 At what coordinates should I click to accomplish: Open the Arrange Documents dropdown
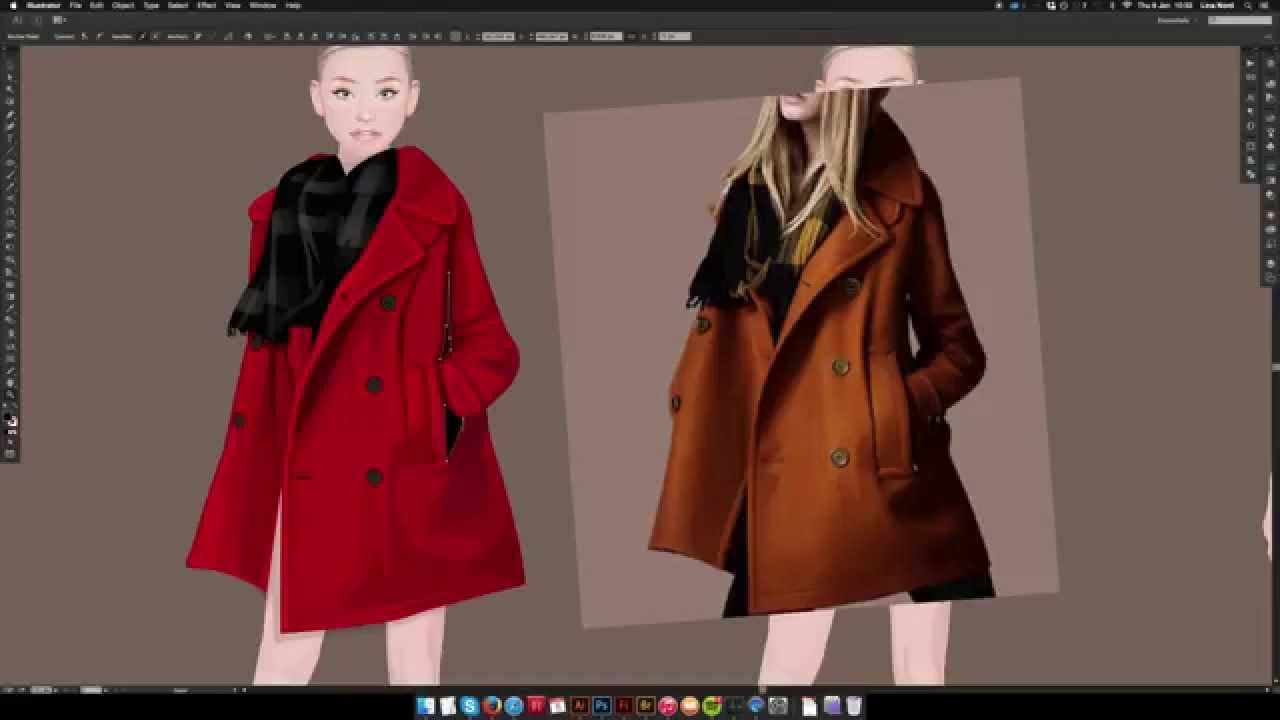(59, 19)
